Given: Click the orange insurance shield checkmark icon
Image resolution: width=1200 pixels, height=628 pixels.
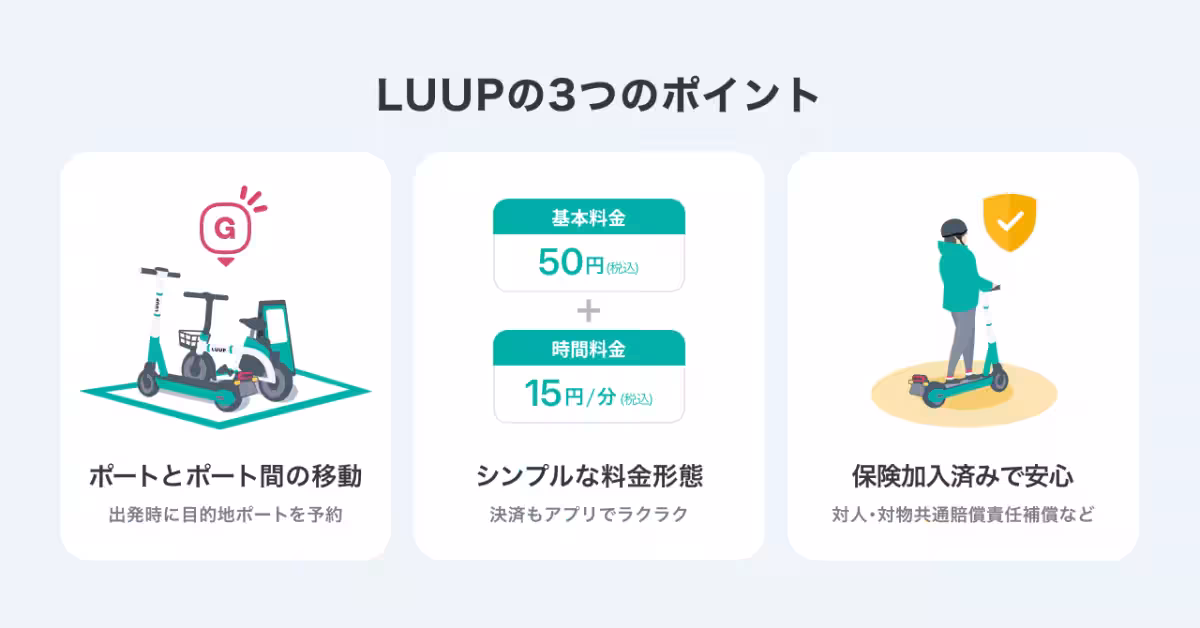Looking at the screenshot, I should pos(1010,222).
